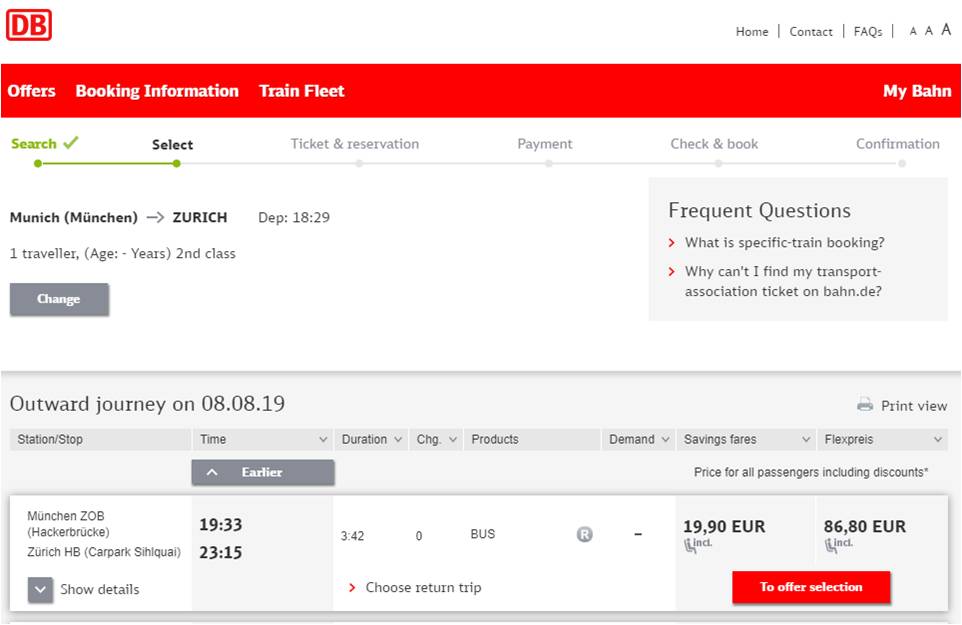This screenshot has width=962, height=625.
Task: Open the Duration column sort dropdown
Action: pyautogui.click(x=398, y=440)
